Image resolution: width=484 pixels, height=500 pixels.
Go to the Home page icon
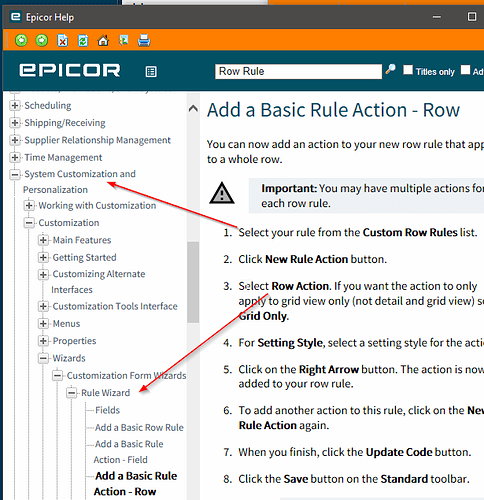point(103,41)
